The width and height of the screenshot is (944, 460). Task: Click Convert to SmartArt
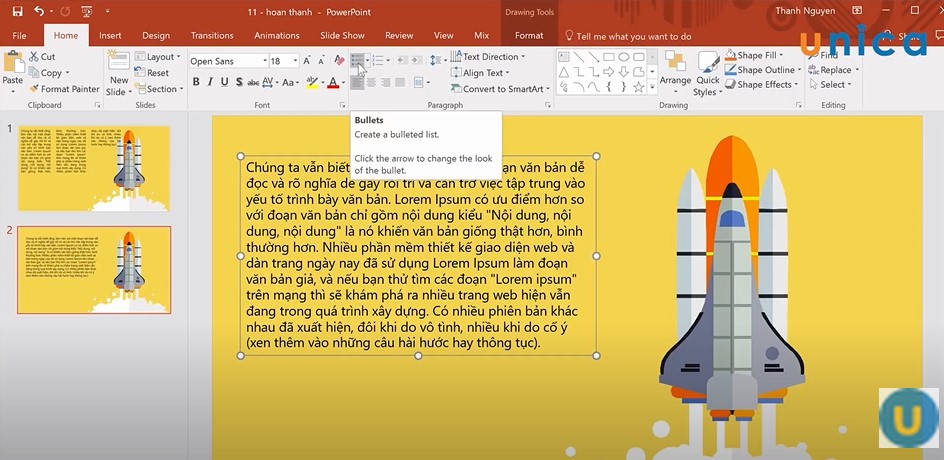499,89
